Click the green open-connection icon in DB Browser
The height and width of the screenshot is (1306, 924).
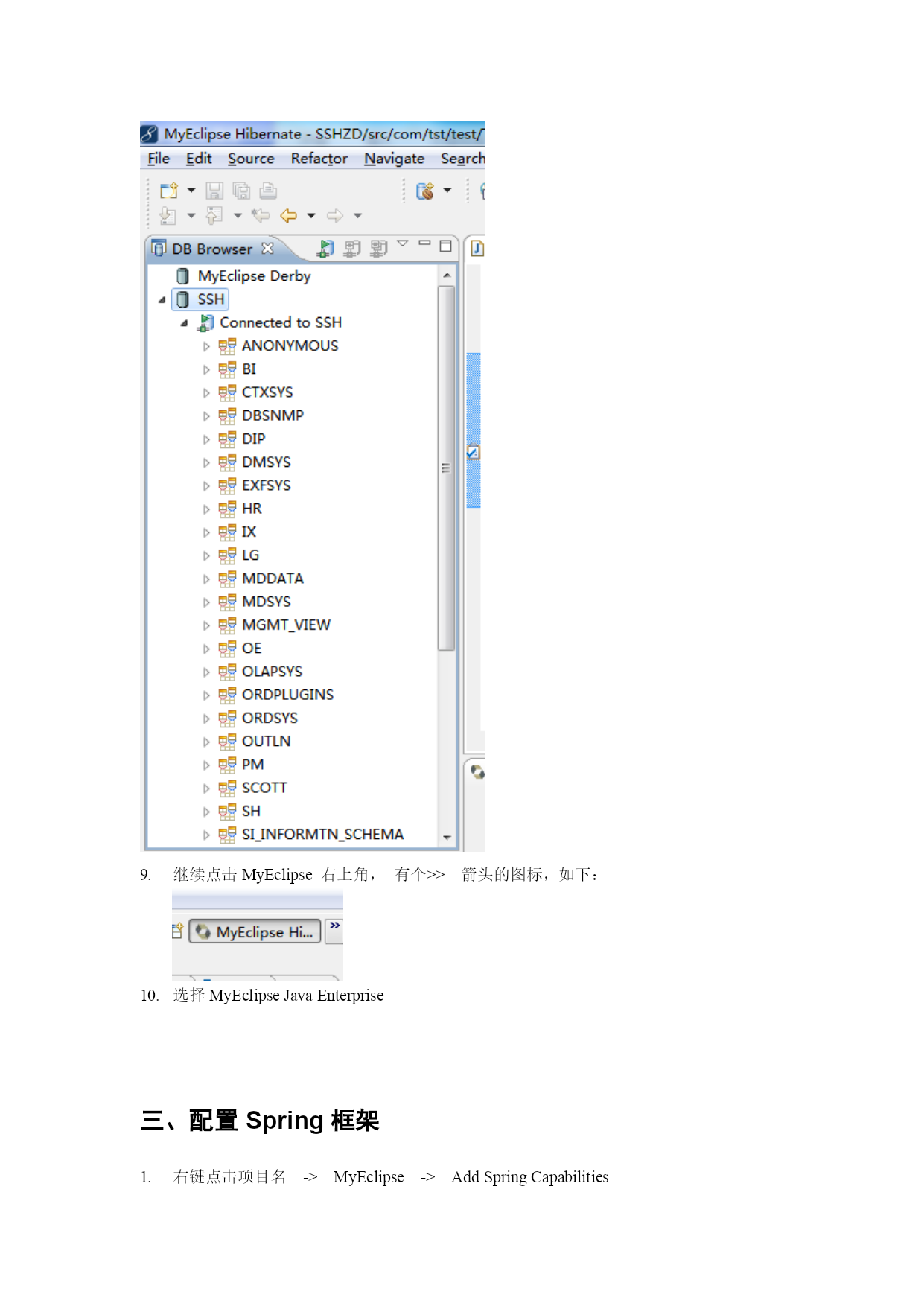coord(325,248)
